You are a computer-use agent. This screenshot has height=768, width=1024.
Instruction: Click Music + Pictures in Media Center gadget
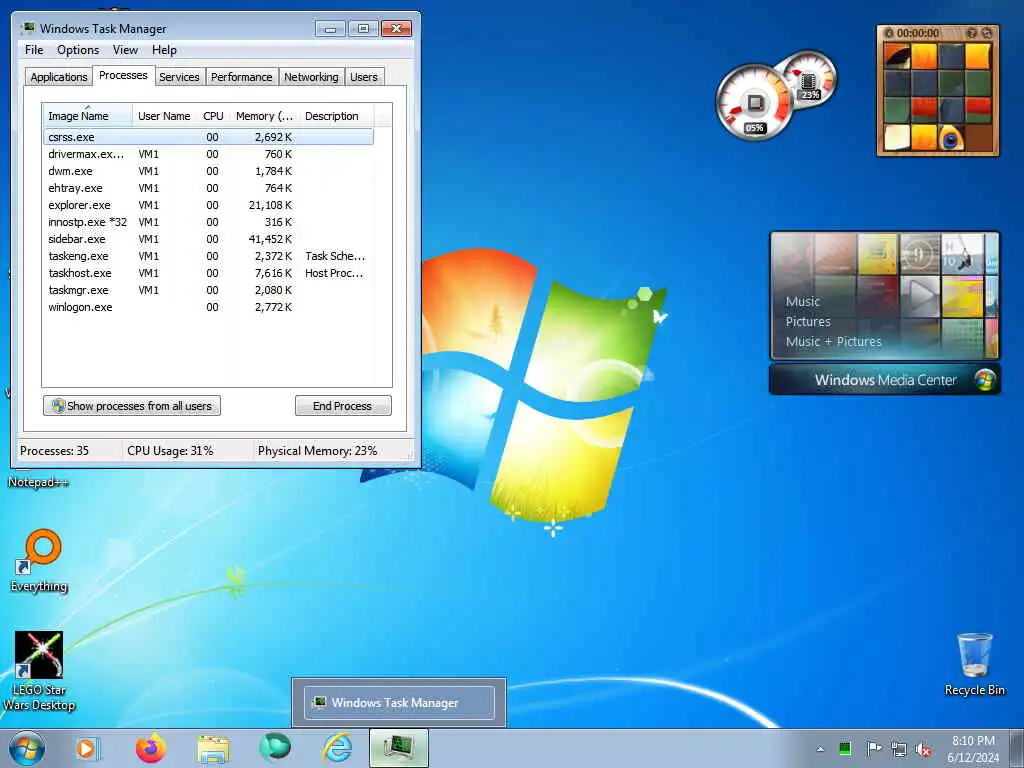tap(833, 342)
